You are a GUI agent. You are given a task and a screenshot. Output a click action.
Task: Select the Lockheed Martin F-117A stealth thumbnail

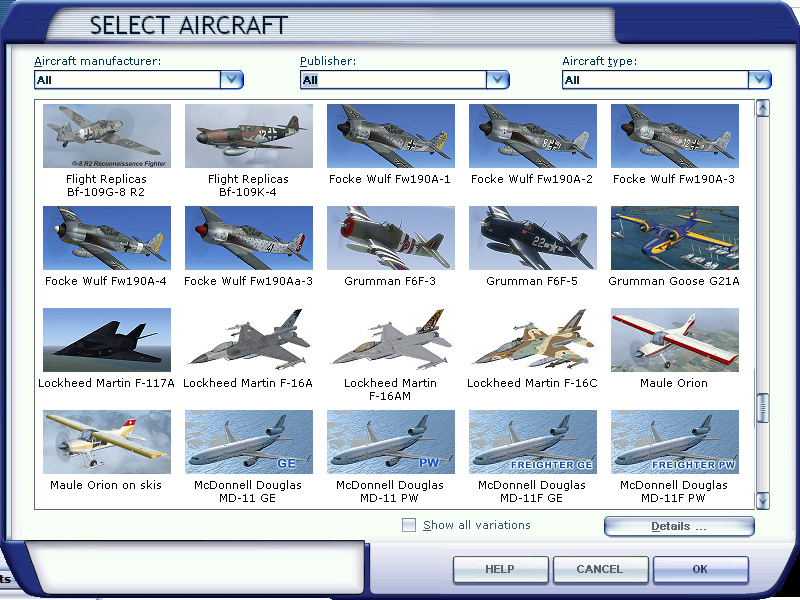[x=107, y=340]
